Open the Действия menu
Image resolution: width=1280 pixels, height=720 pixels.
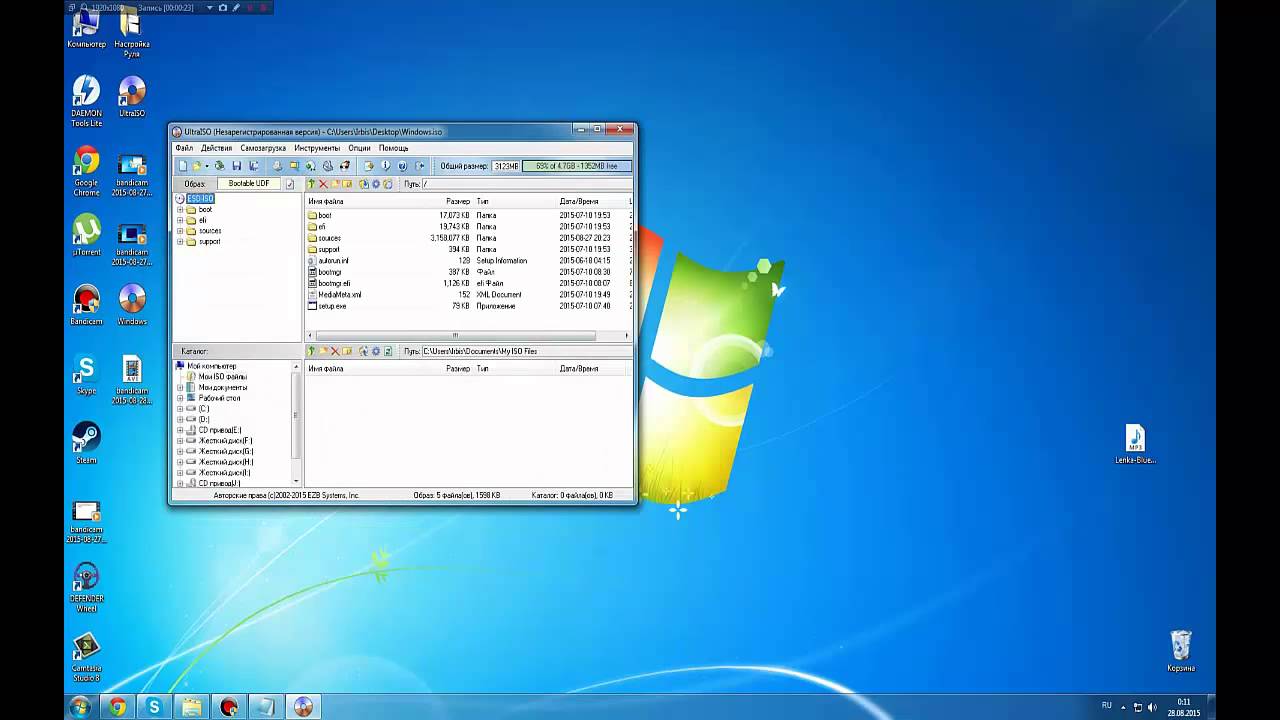pos(216,148)
